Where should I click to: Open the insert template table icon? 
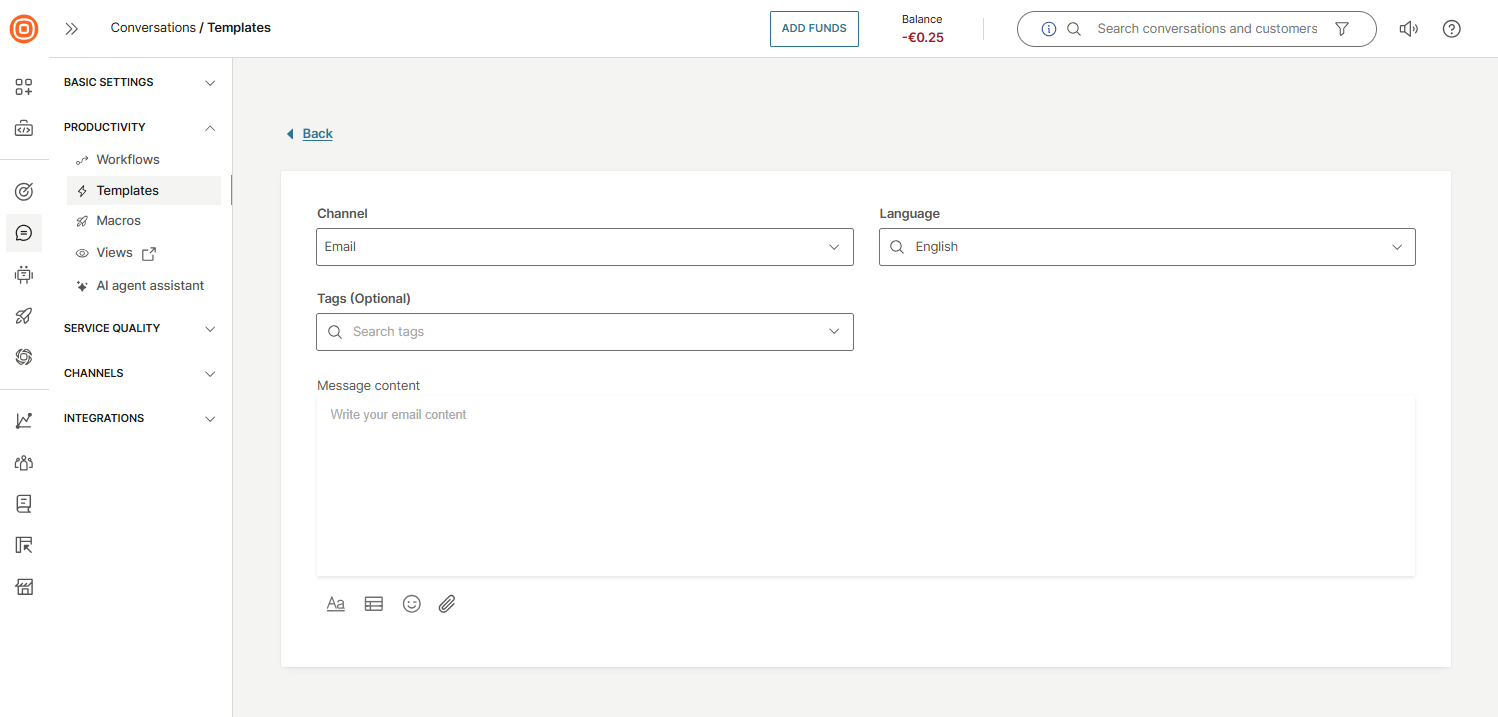[374, 604]
